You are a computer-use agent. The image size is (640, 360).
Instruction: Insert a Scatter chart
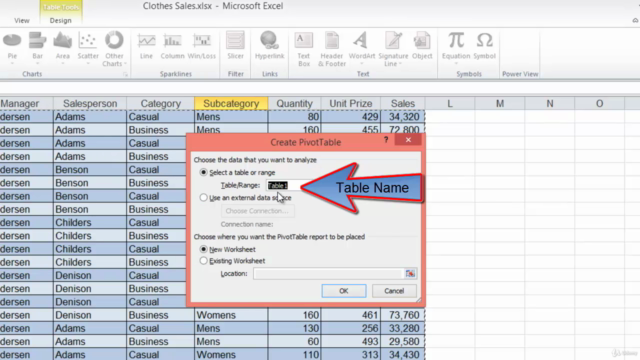88,47
